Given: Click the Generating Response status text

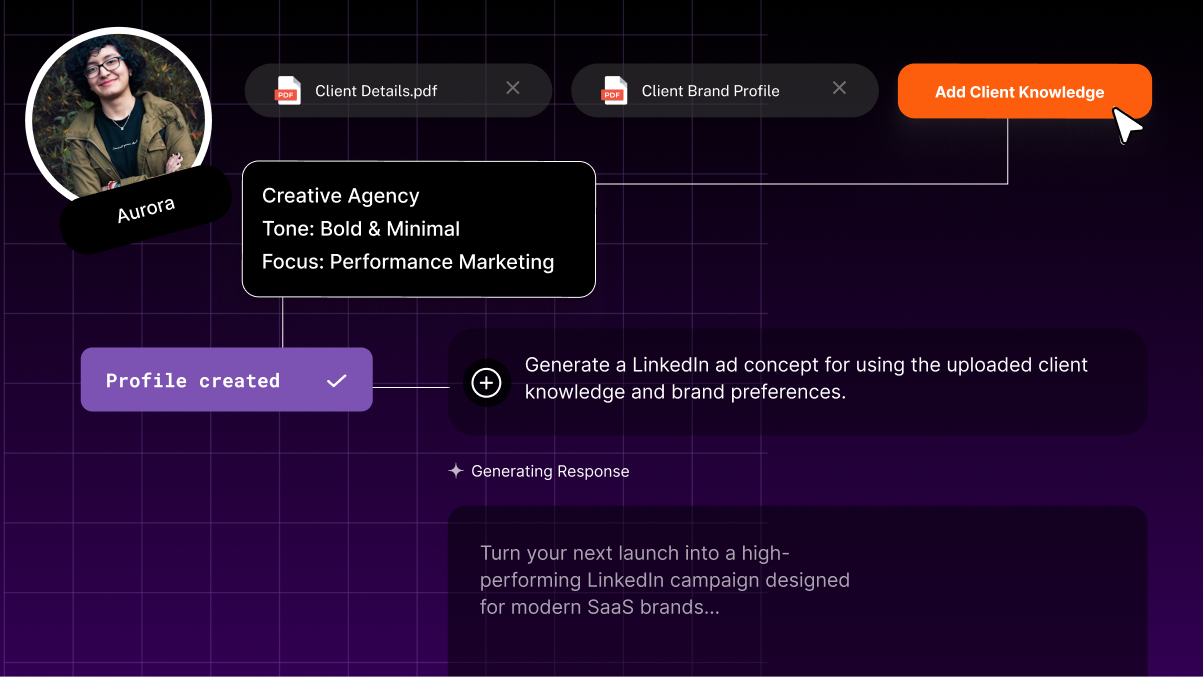Looking at the screenshot, I should click(x=550, y=471).
